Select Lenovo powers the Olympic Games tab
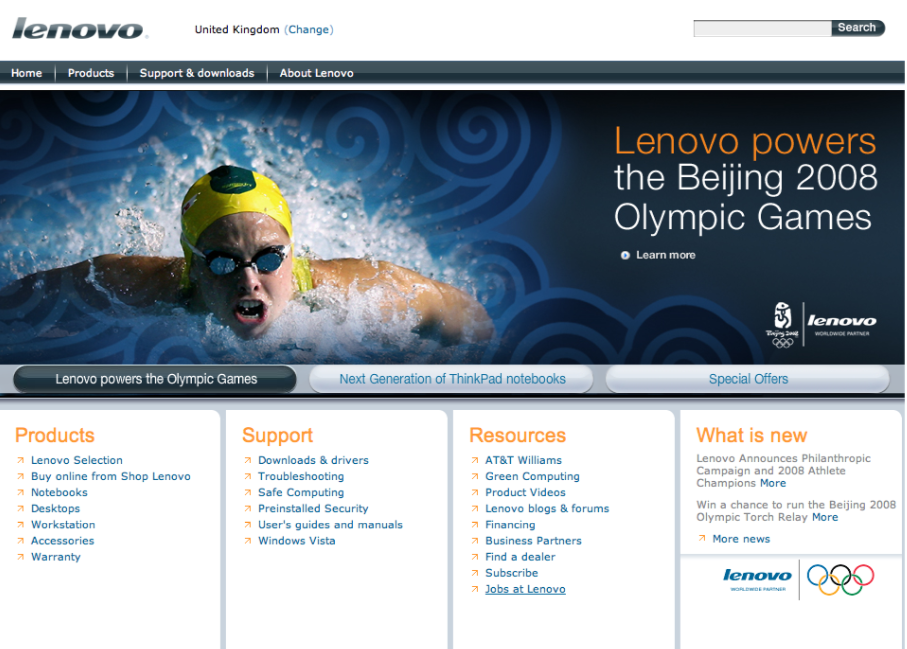The width and height of the screenshot is (907, 649). (x=156, y=379)
